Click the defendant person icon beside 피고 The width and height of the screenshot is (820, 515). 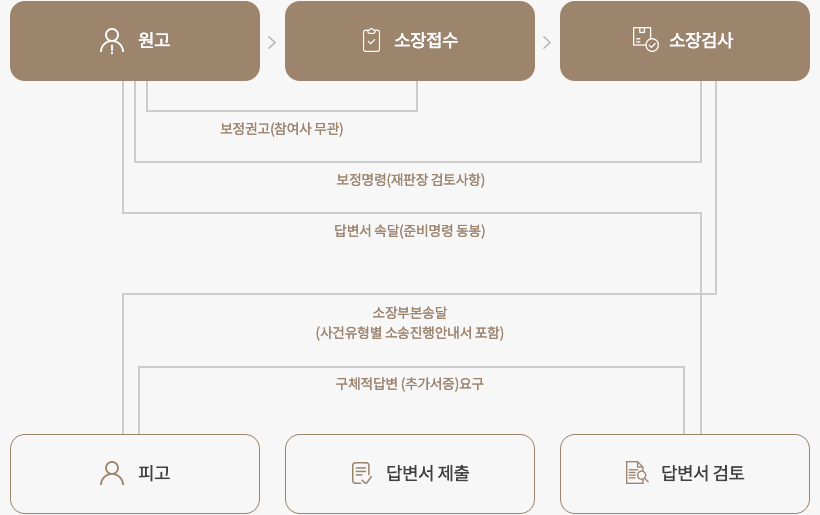[x=112, y=473]
